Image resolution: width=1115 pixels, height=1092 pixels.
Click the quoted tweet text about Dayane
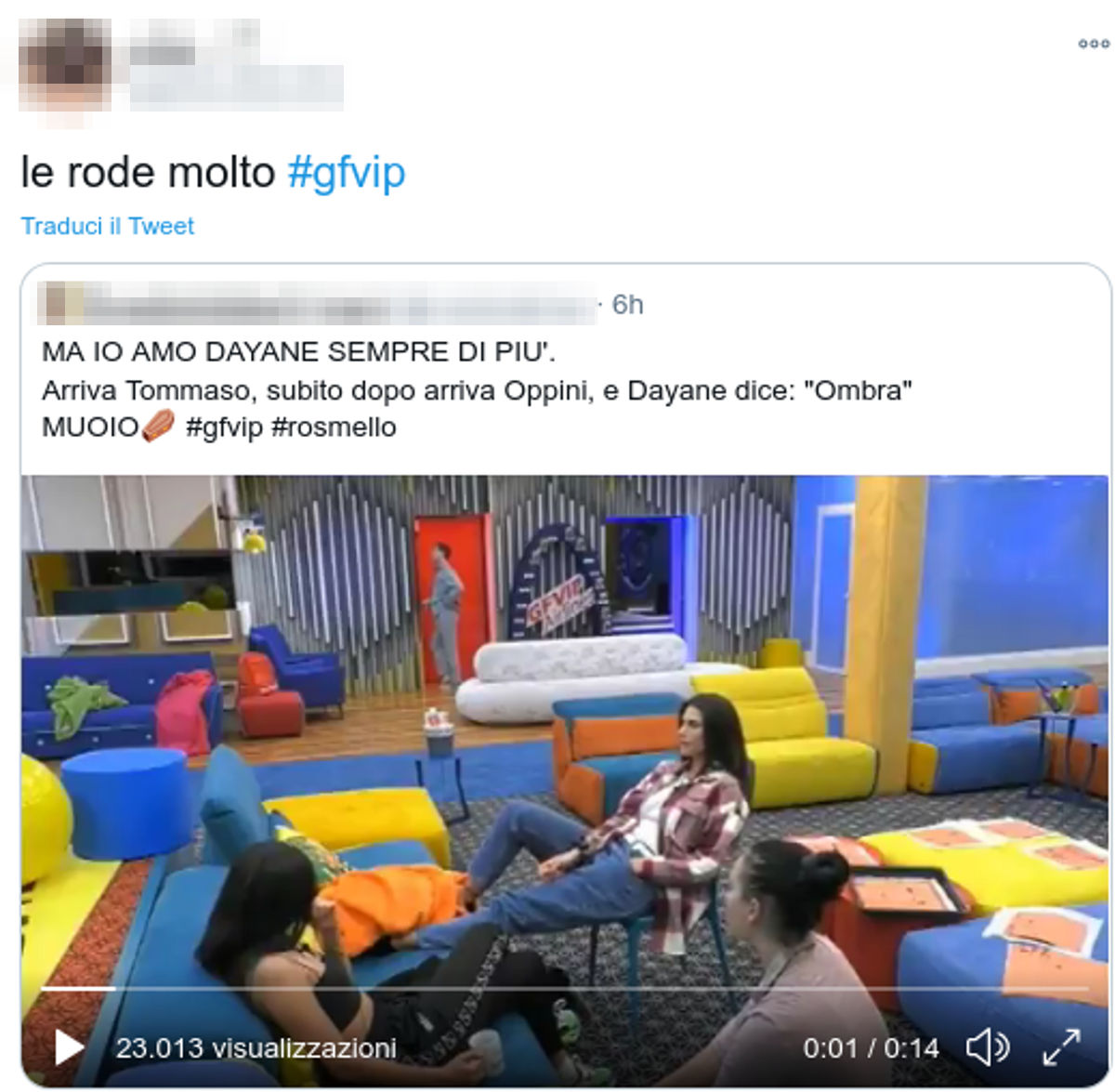[x=477, y=389]
